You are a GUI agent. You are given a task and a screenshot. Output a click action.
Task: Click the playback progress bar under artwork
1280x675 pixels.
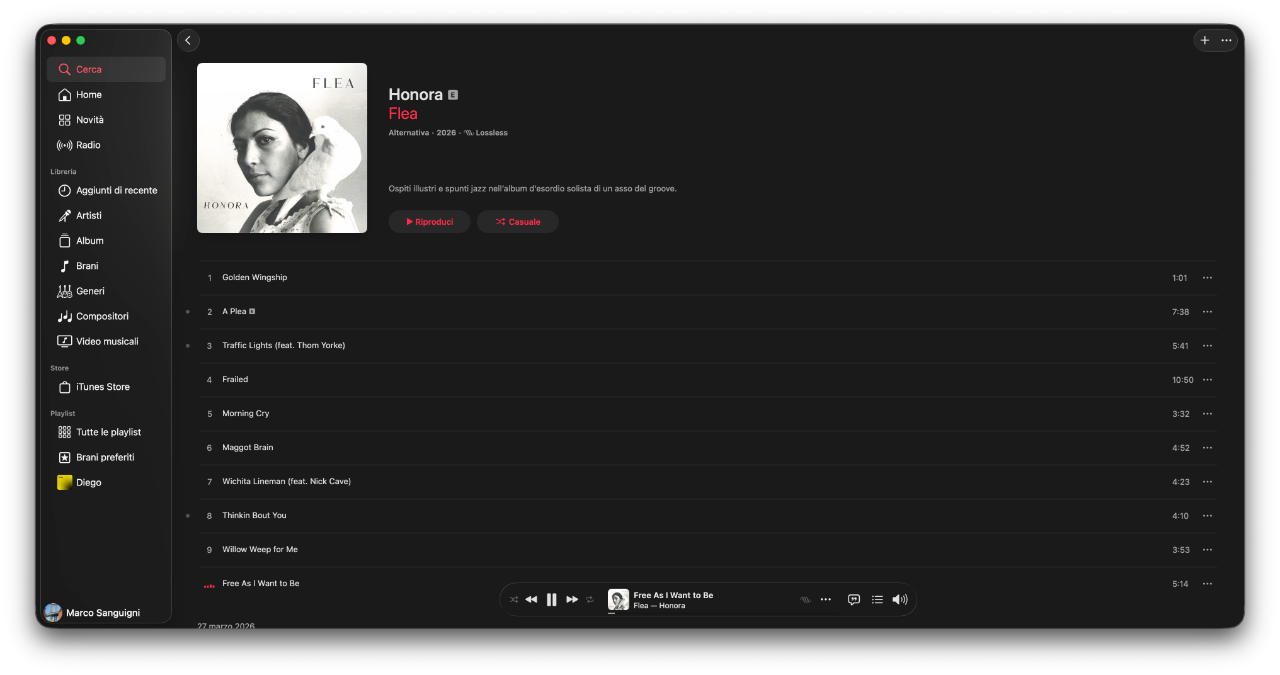(x=612, y=612)
